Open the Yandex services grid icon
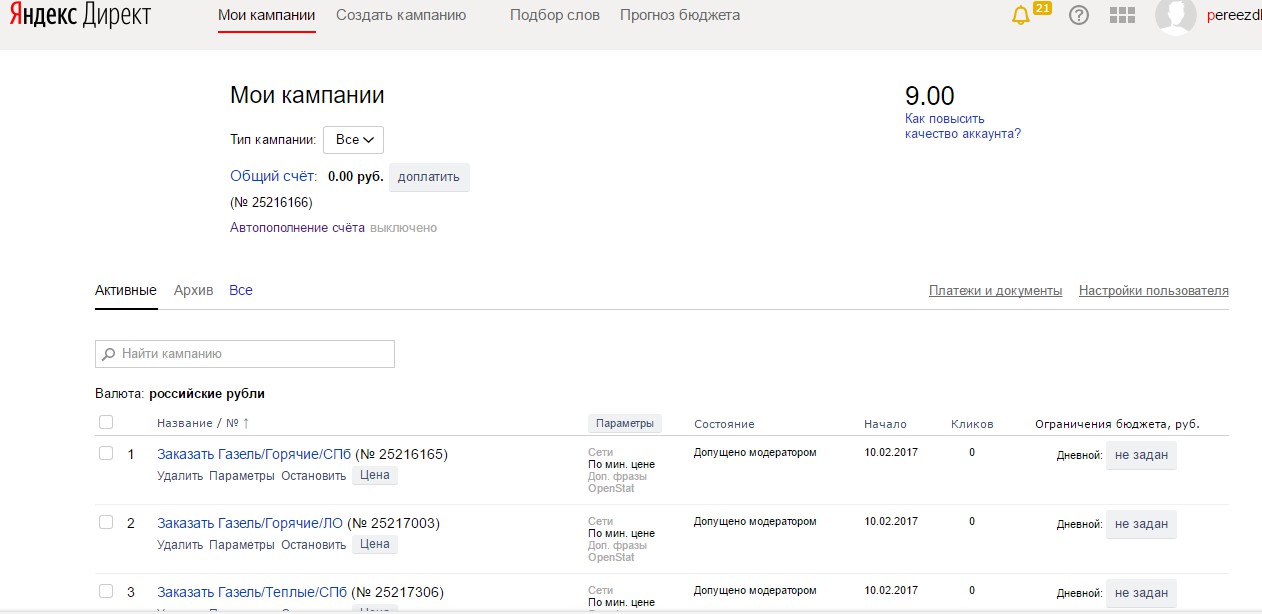This screenshot has height=614, width=1262. (x=1123, y=16)
